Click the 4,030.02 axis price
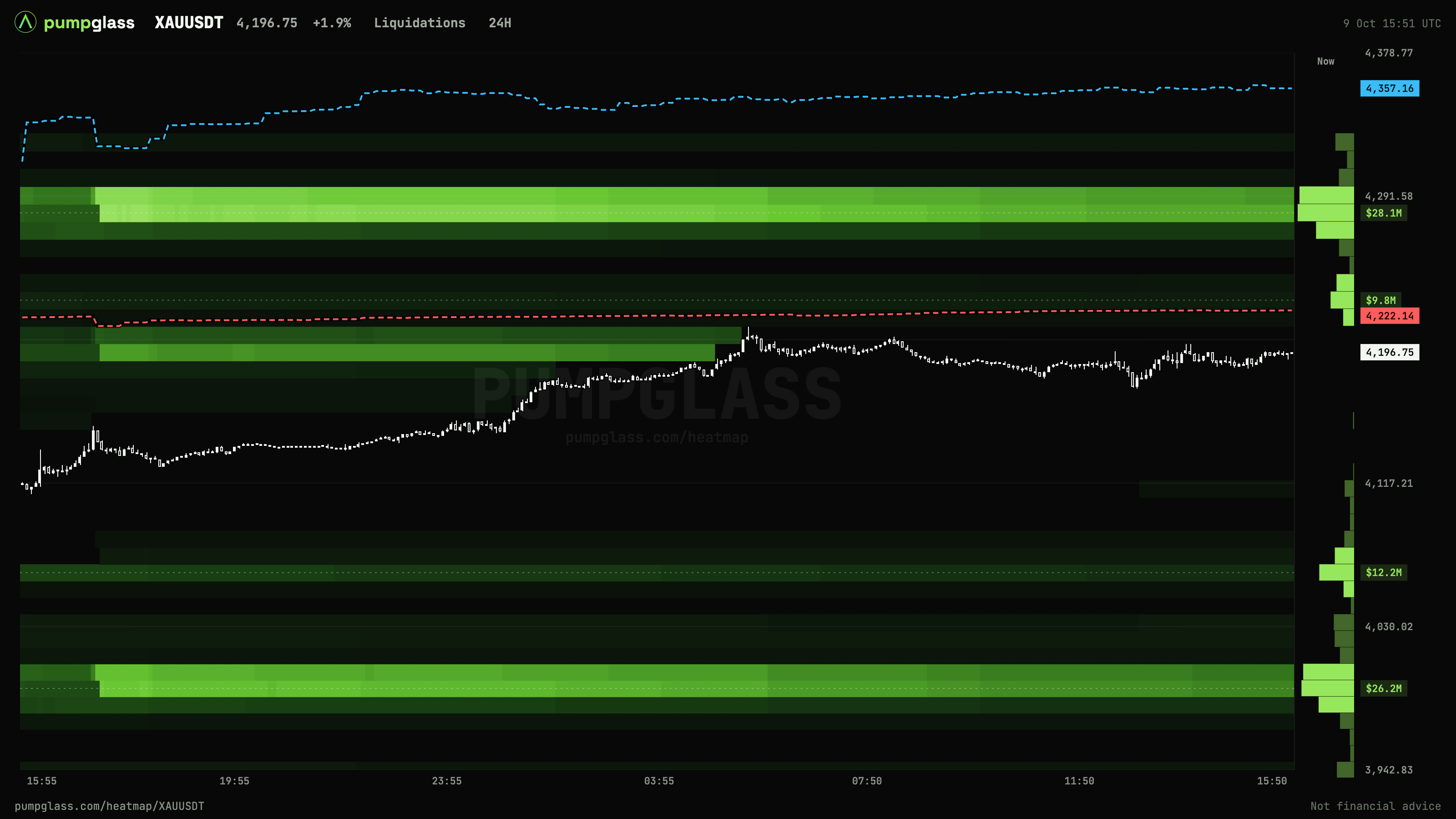The image size is (1456, 819). (1389, 627)
